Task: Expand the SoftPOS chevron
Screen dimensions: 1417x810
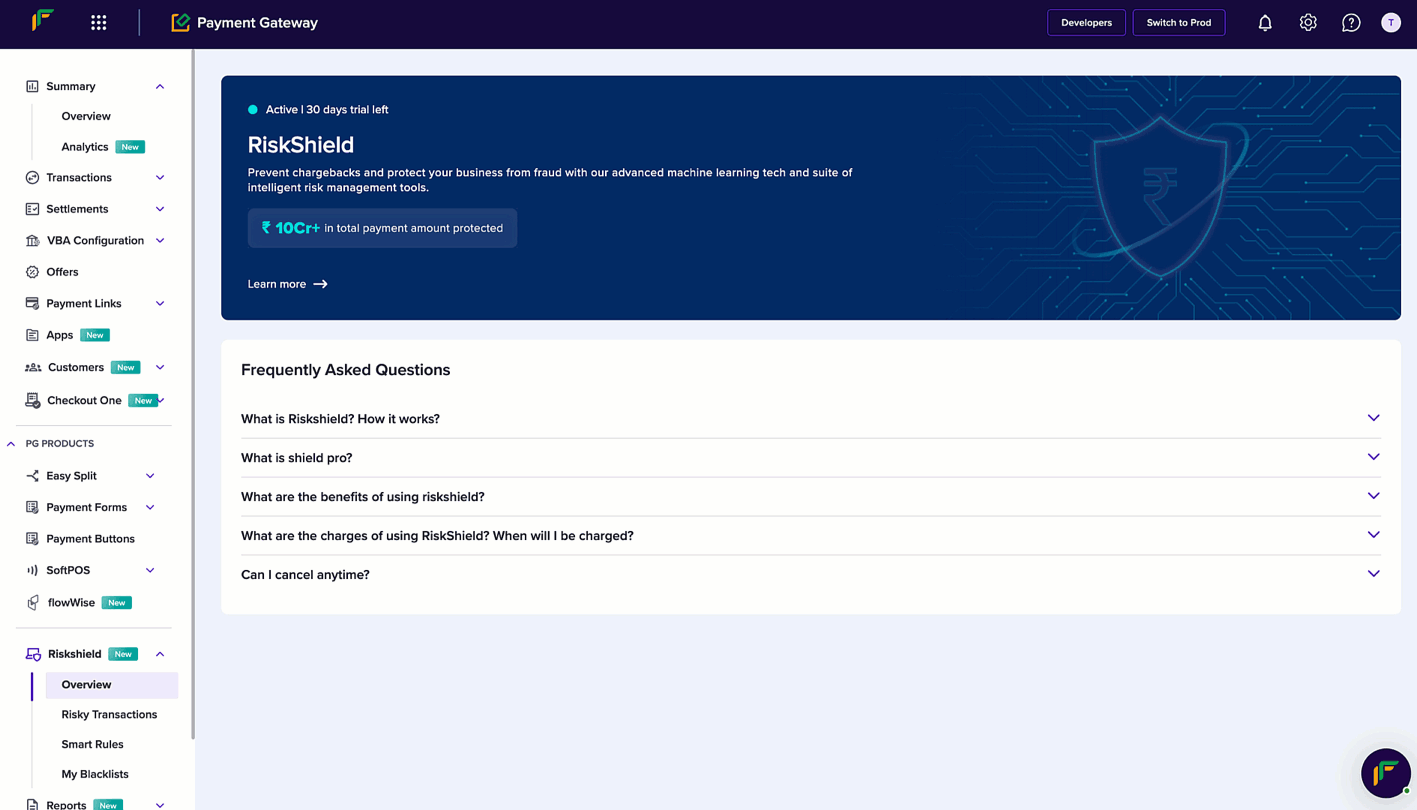Action: 150,570
